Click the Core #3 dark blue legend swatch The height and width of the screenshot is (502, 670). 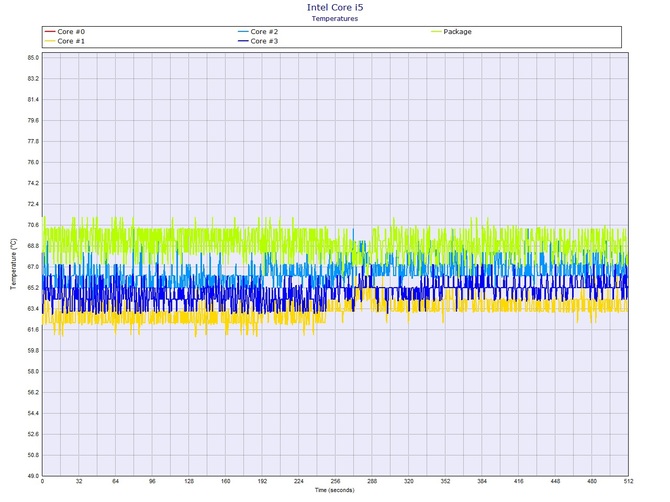point(243,41)
